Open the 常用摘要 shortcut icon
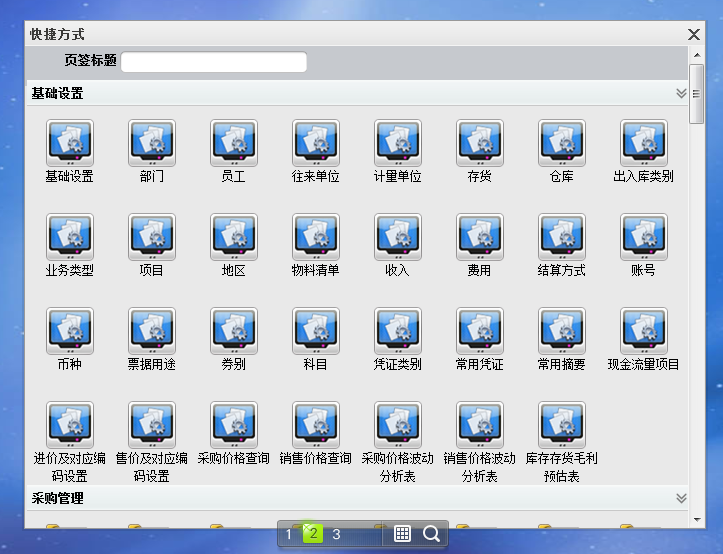This screenshot has width=723, height=554. (x=562, y=331)
